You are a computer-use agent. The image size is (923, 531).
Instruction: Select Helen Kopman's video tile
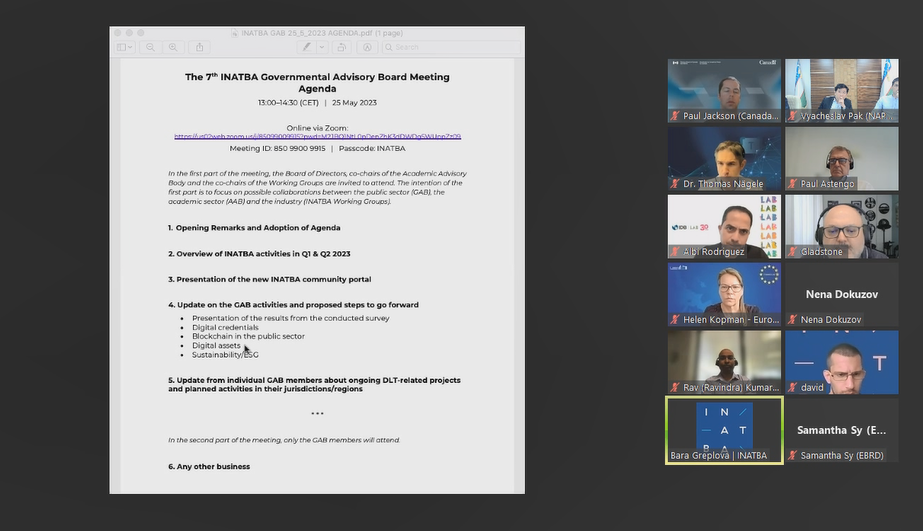click(724, 294)
